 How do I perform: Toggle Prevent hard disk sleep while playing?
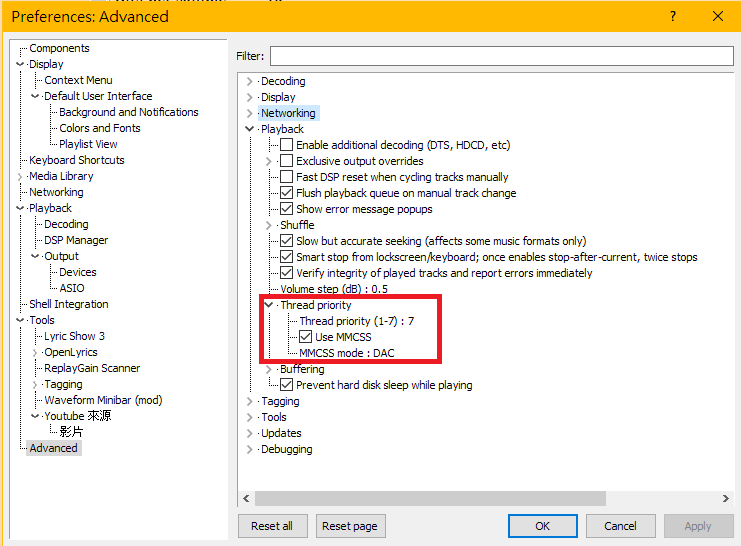point(287,385)
